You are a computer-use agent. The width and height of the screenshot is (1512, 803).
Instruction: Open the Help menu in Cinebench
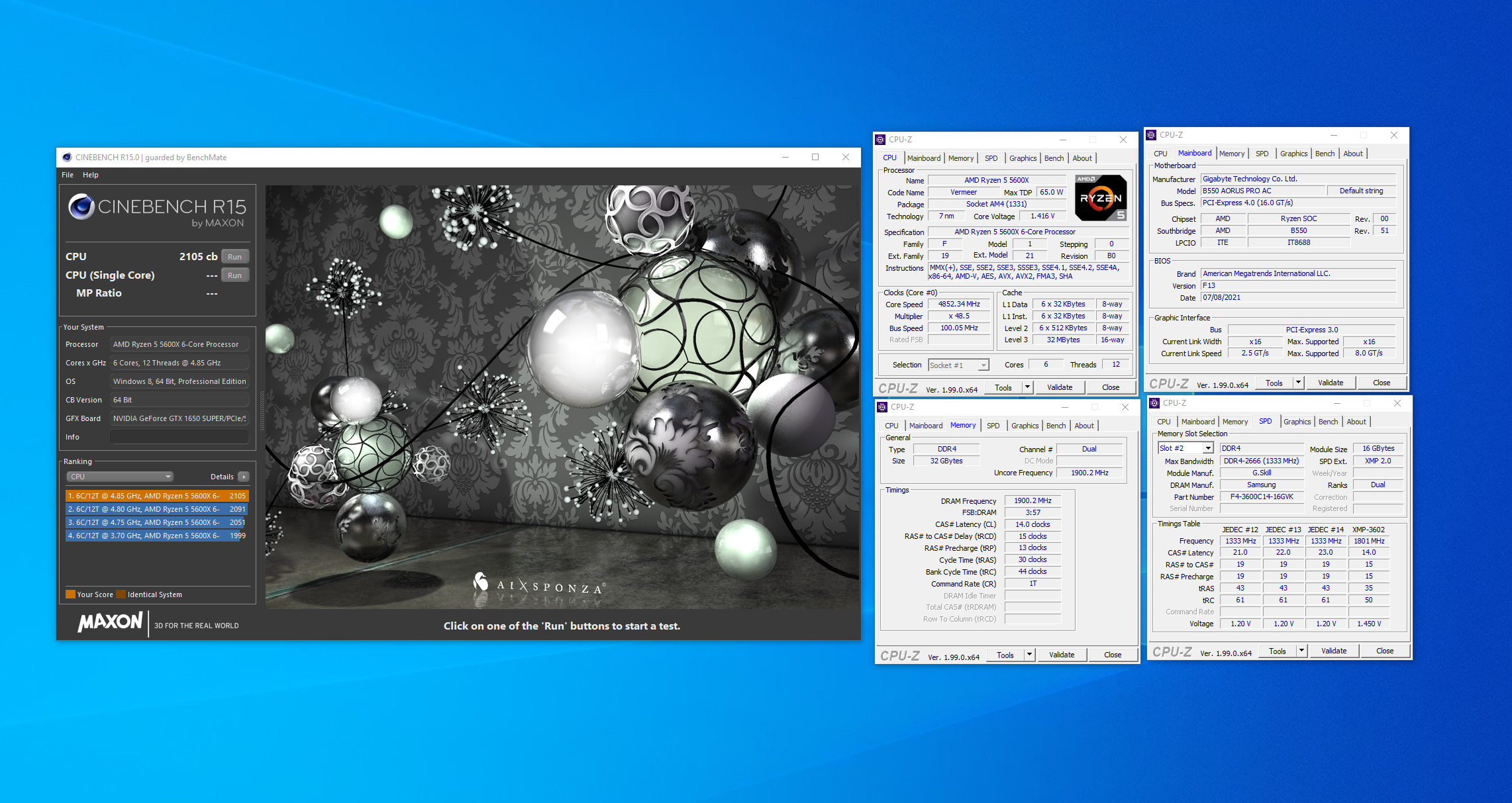coord(91,175)
